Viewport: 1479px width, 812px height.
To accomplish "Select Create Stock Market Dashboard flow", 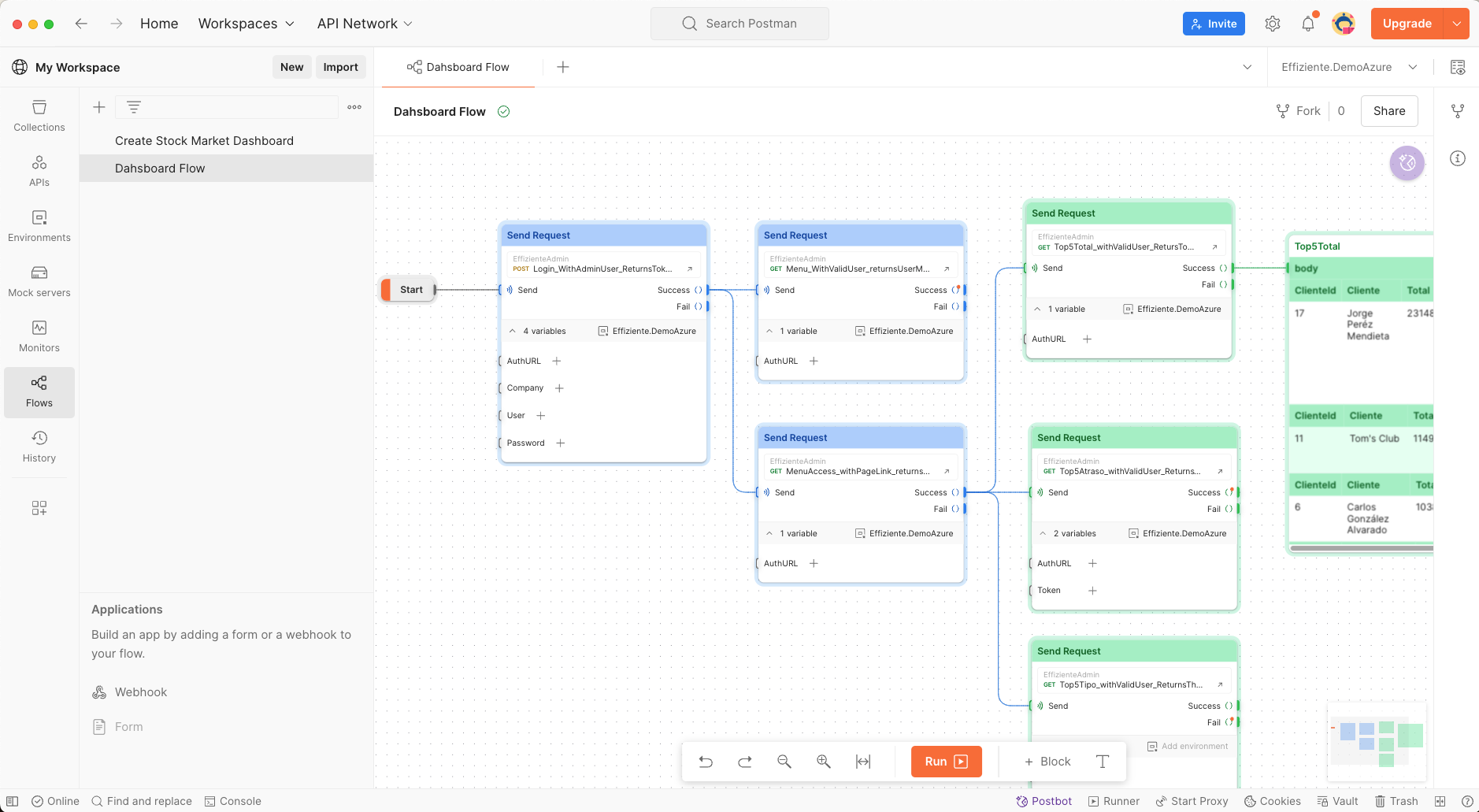I will coord(227,141).
